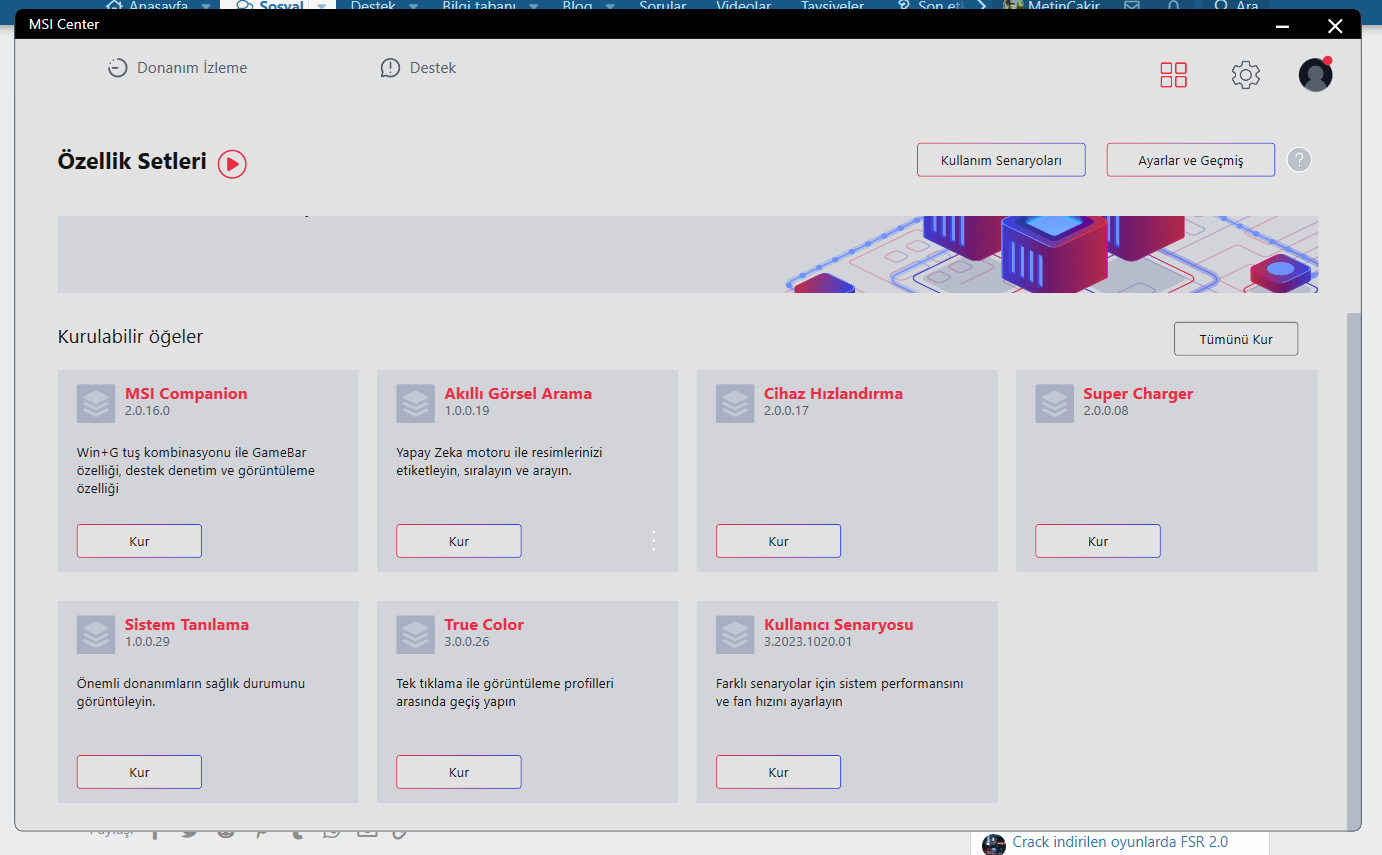Screen dimensions: 1382x855
Task: Open three-dot menu on Akıllı Görsel Arama card
Action: pyautogui.click(x=654, y=541)
